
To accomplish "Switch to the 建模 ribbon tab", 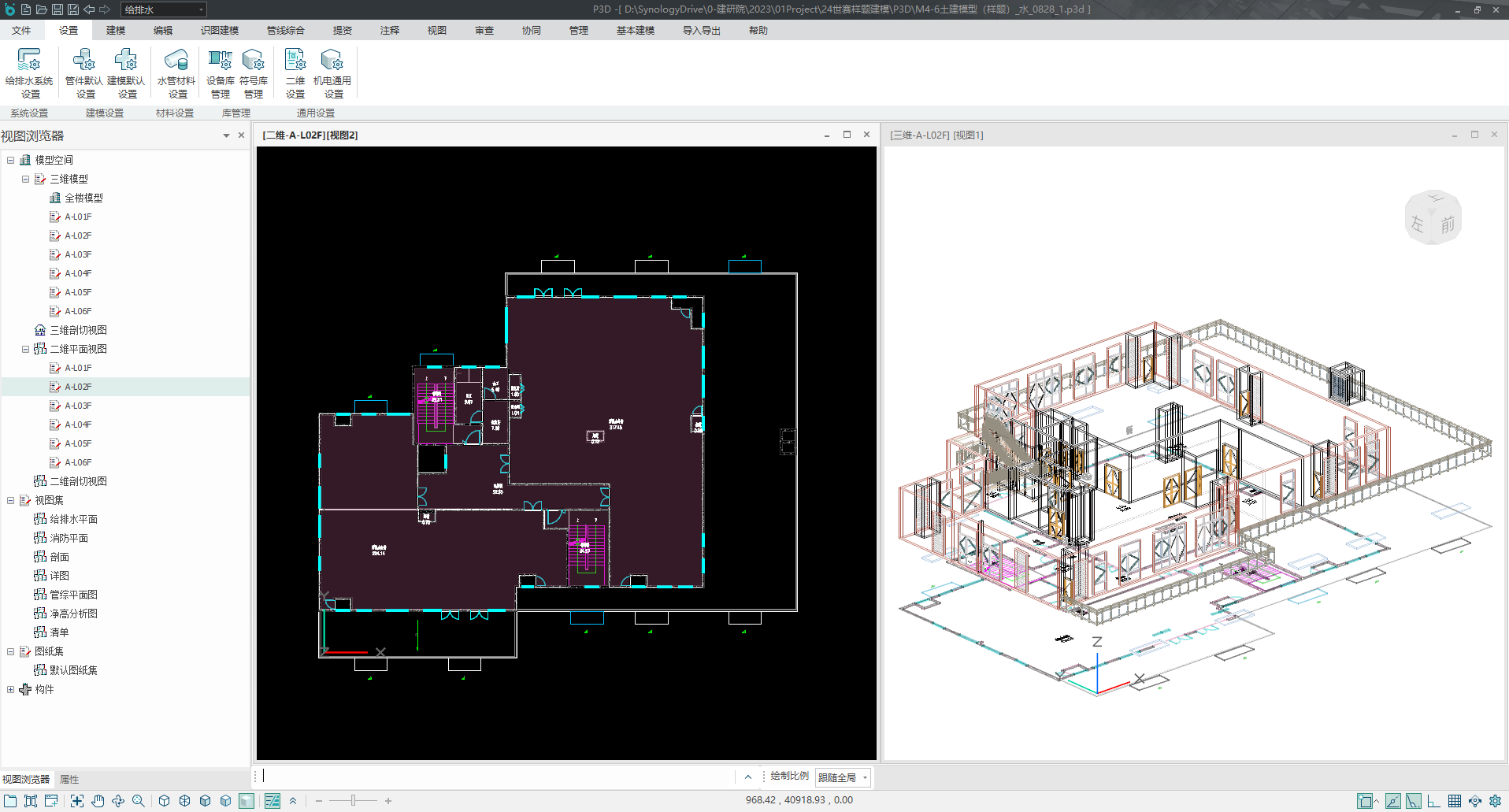I will (x=116, y=30).
